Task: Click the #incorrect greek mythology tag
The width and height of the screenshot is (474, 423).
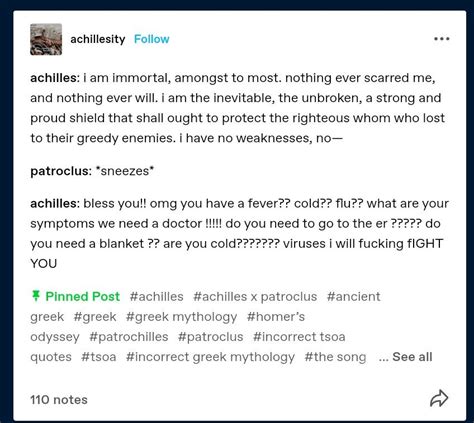Action: coord(210,357)
